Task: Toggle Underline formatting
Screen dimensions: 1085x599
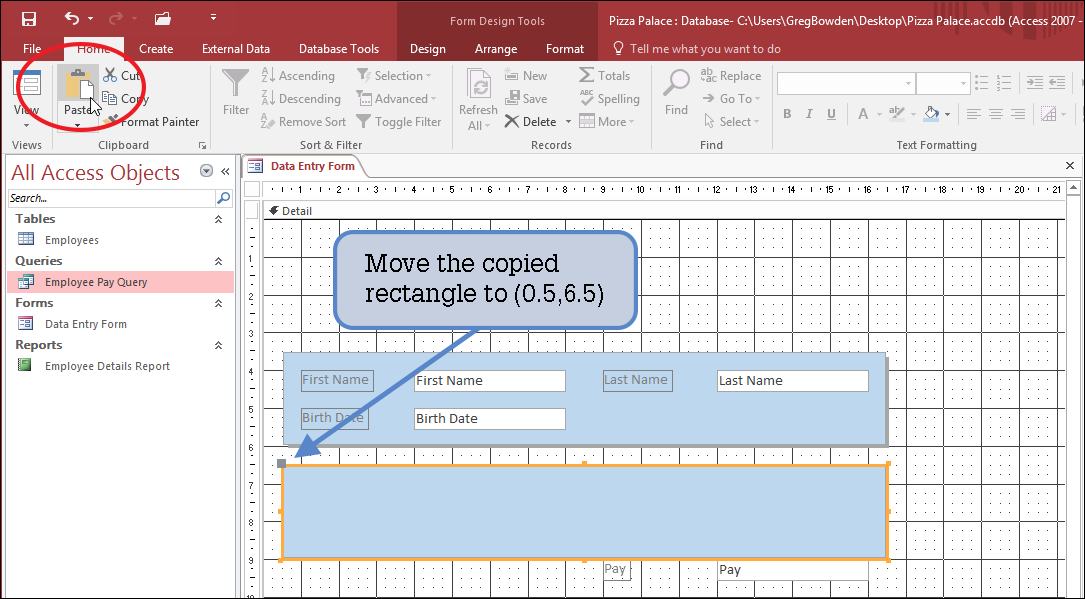Action: coord(831,114)
